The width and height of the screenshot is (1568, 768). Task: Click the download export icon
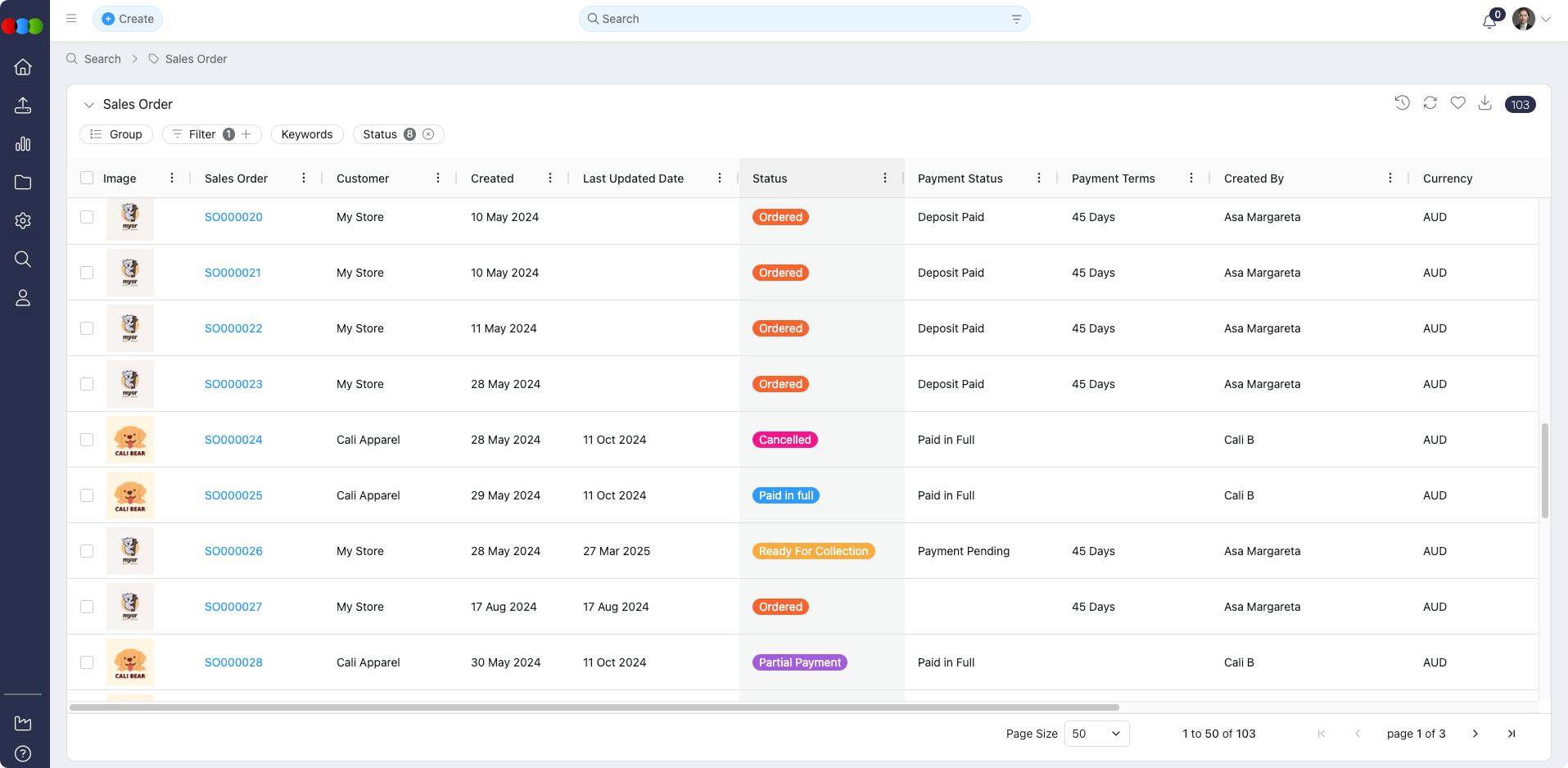1484,103
